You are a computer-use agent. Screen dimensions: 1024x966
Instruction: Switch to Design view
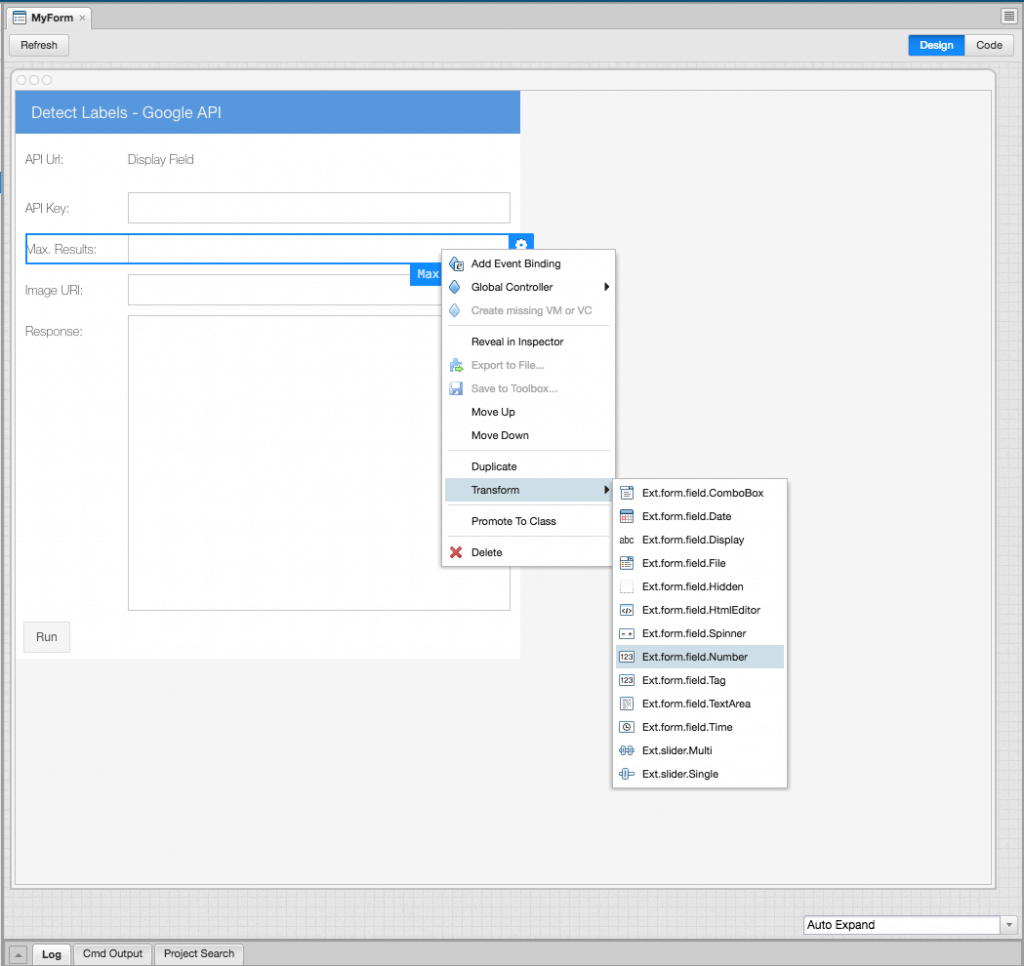[936, 45]
